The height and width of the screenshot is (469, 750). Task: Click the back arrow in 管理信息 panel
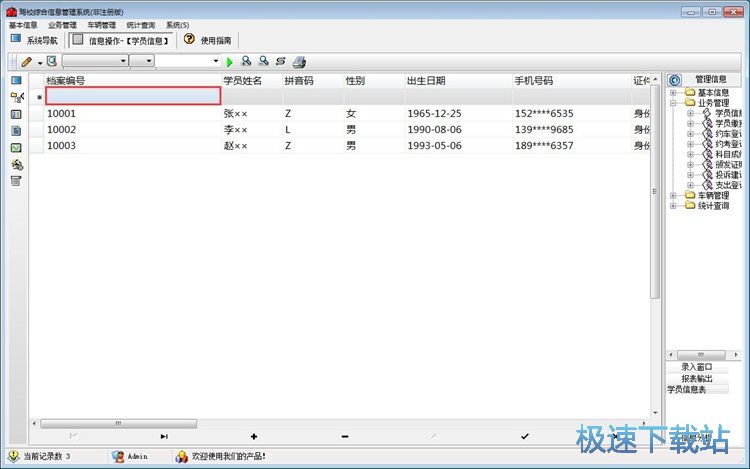674,80
